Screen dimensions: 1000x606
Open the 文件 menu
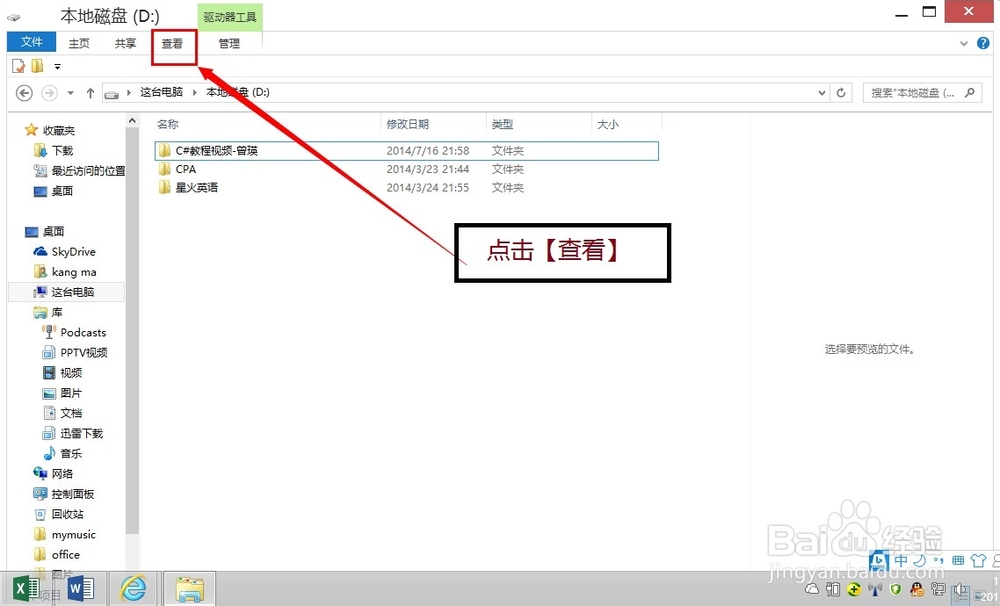click(x=31, y=42)
